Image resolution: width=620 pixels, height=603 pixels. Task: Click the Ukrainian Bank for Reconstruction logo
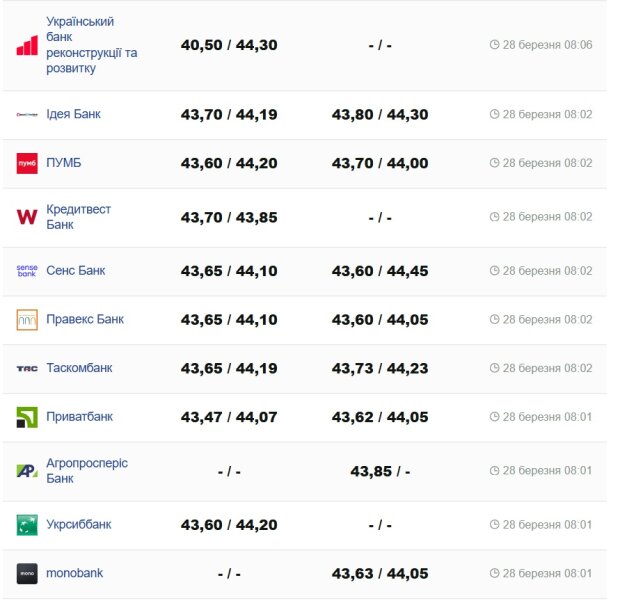coord(27,45)
